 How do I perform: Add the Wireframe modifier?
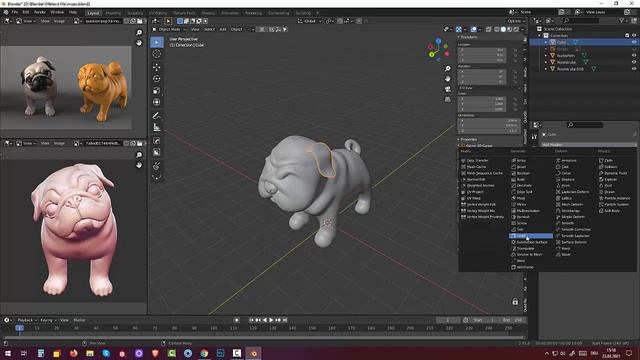tap(524, 267)
